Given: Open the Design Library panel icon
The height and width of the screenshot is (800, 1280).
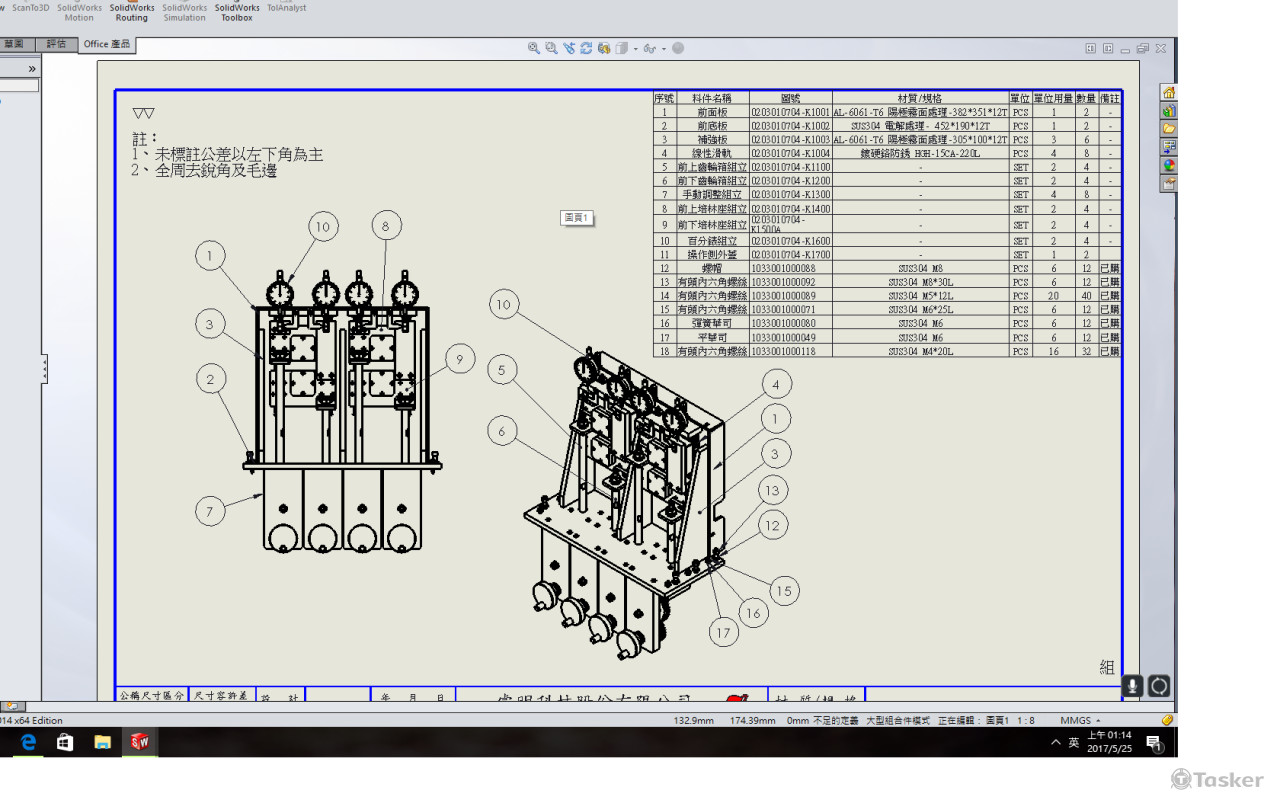Looking at the screenshot, I should click(1168, 111).
